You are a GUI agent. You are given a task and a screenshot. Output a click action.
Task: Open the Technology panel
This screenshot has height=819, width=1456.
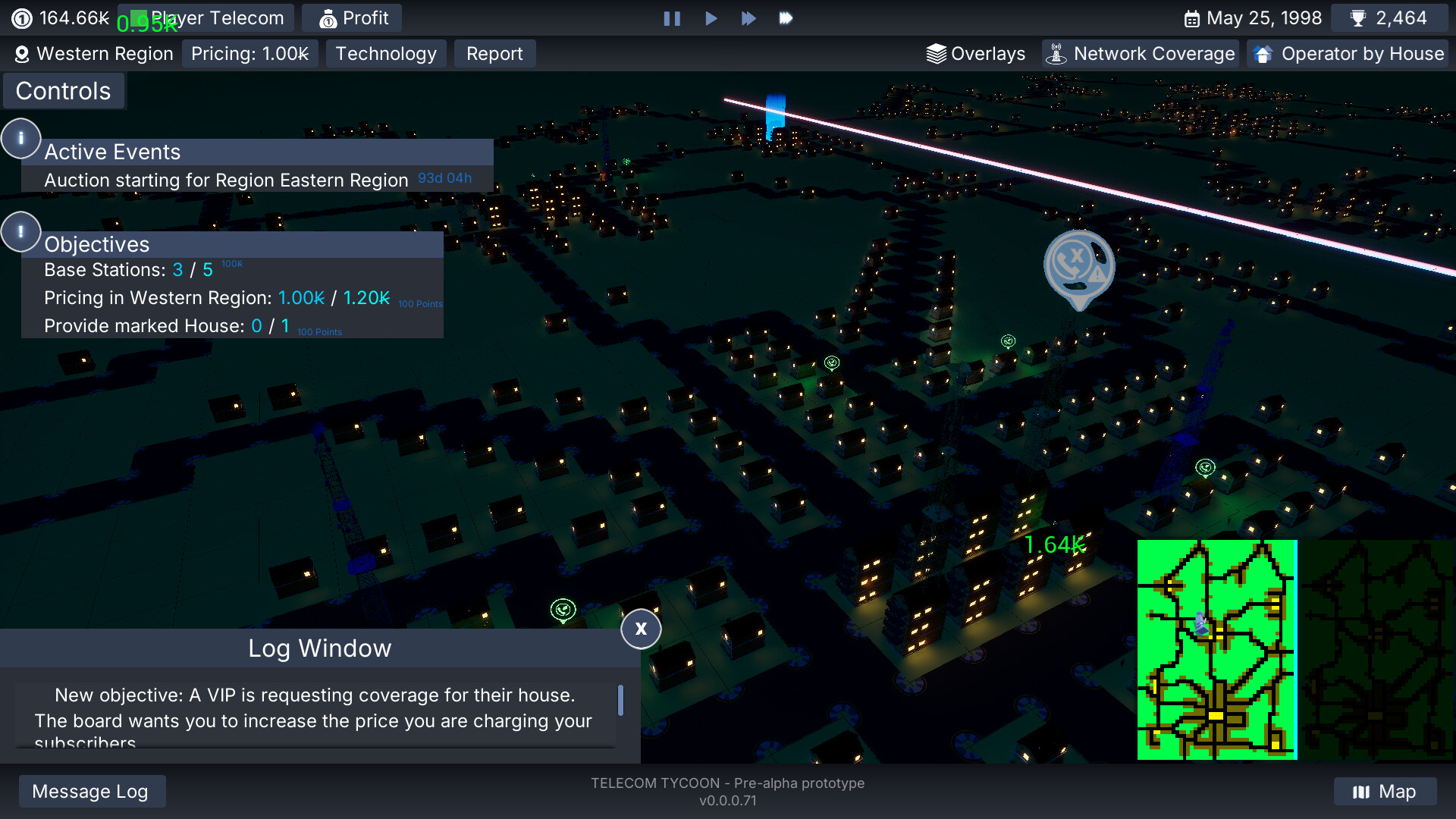click(x=386, y=53)
